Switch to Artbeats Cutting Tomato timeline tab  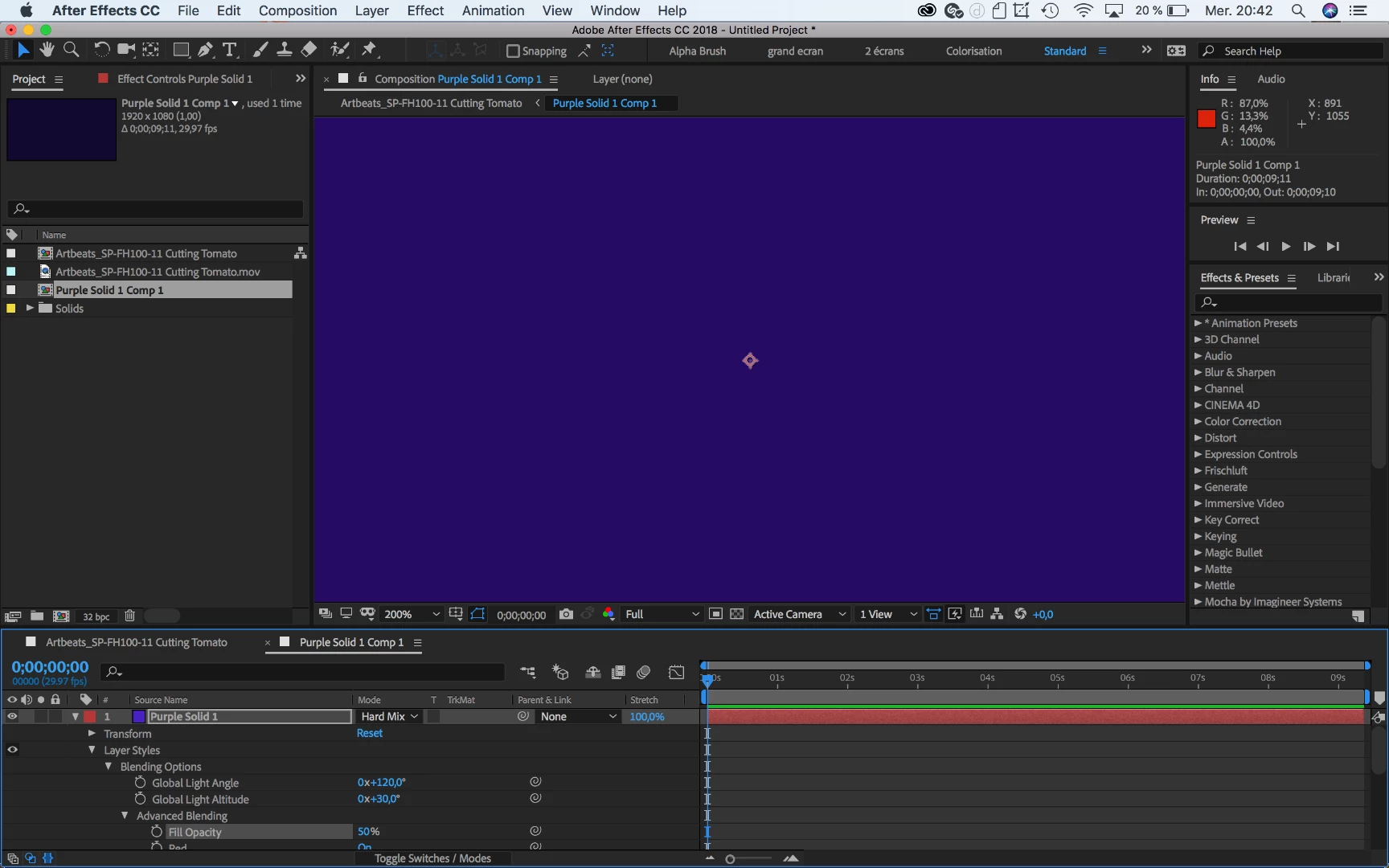tap(137, 642)
